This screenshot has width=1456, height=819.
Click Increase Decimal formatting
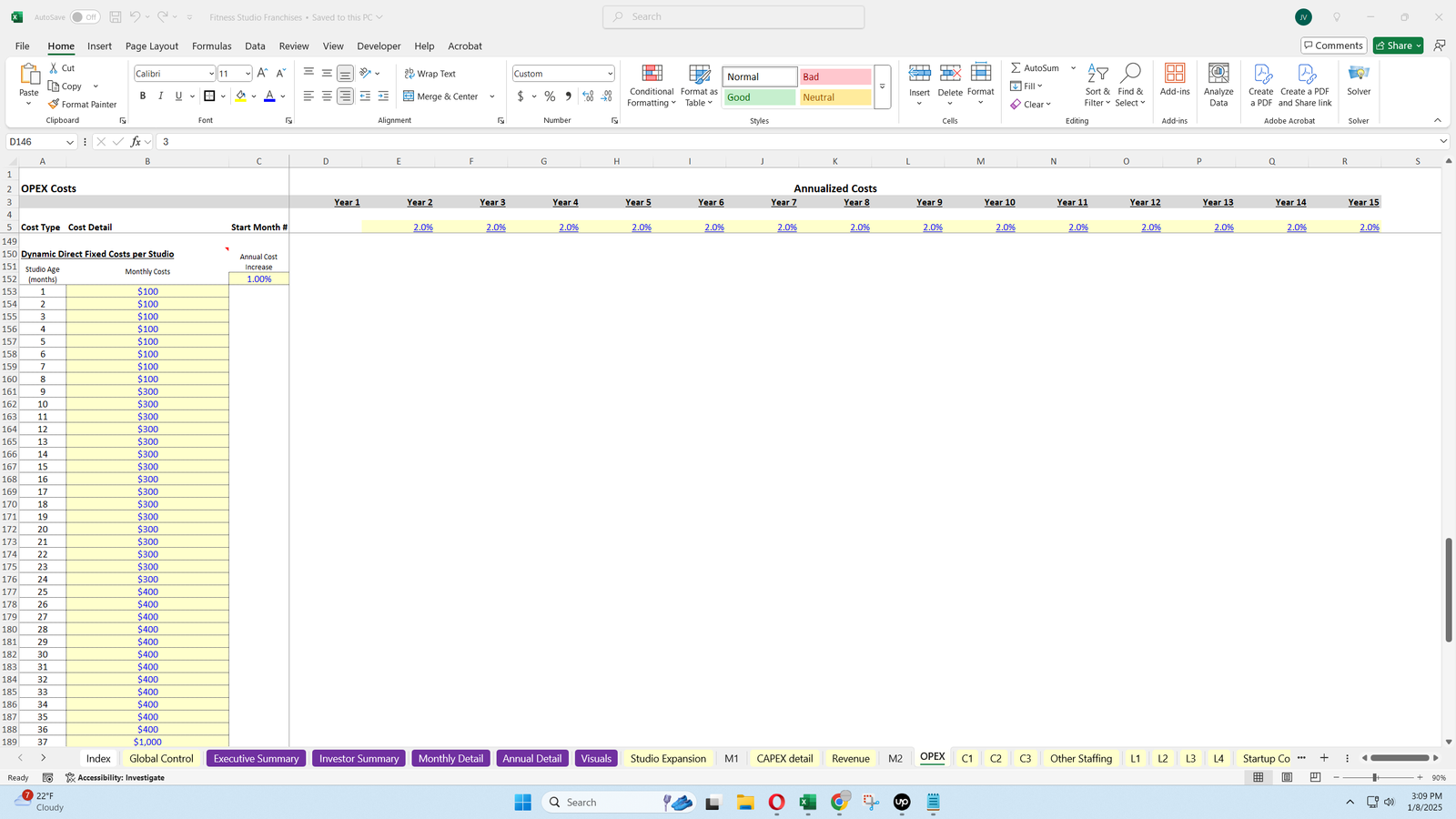click(x=587, y=96)
